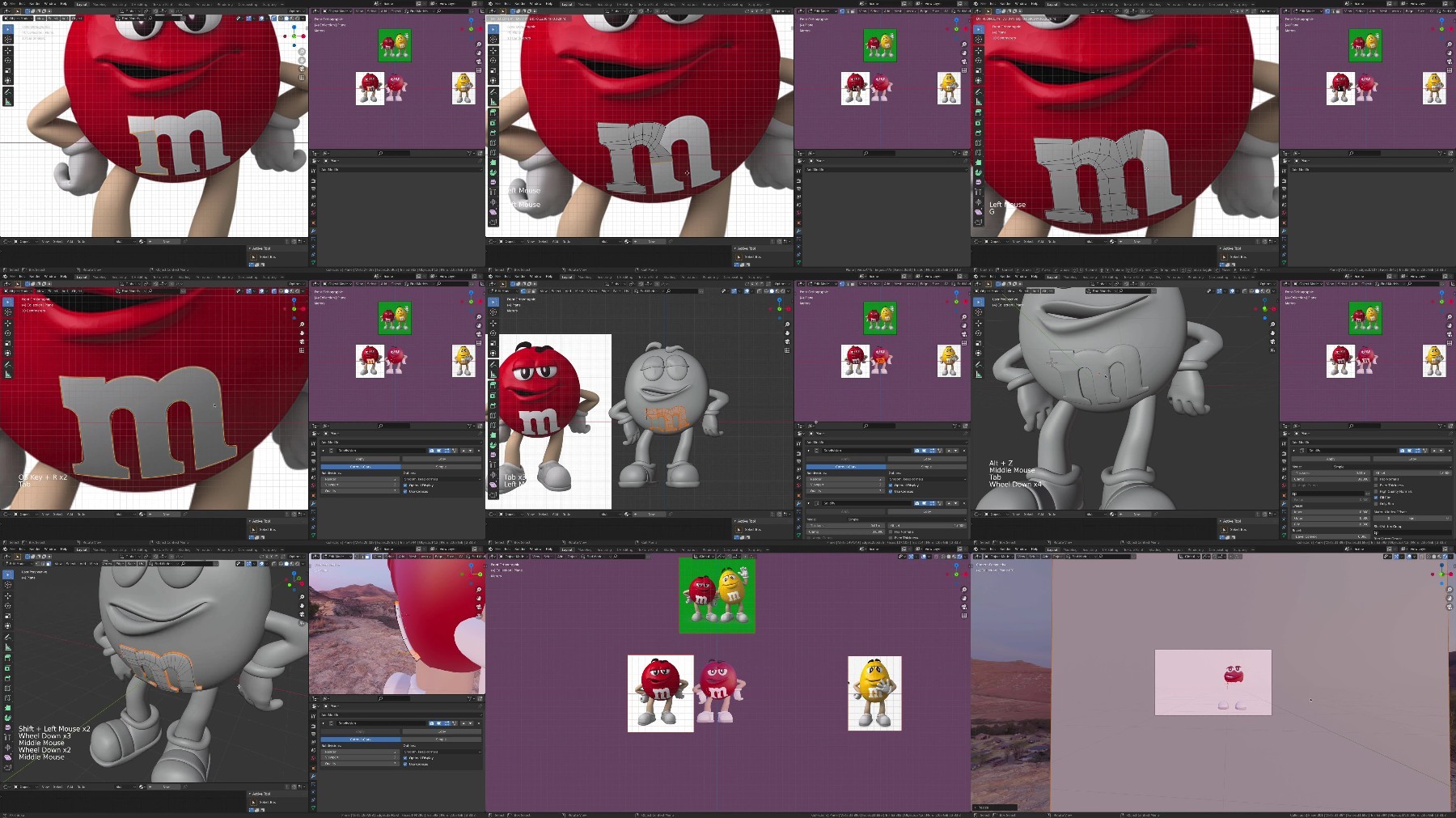This screenshot has width=1456, height=818.
Task: Click the zoom gizmo in the bottom-center purple viewport
Action: [x=964, y=590]
